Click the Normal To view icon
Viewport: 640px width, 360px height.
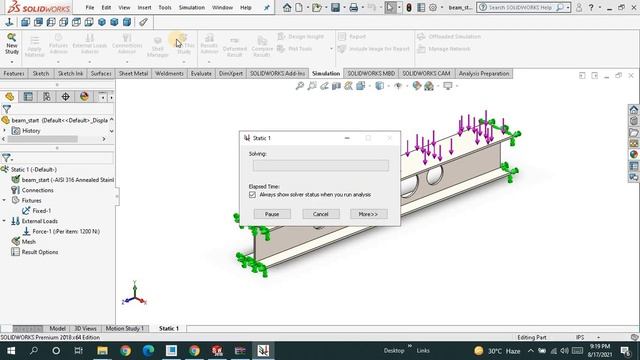point(9,22)
